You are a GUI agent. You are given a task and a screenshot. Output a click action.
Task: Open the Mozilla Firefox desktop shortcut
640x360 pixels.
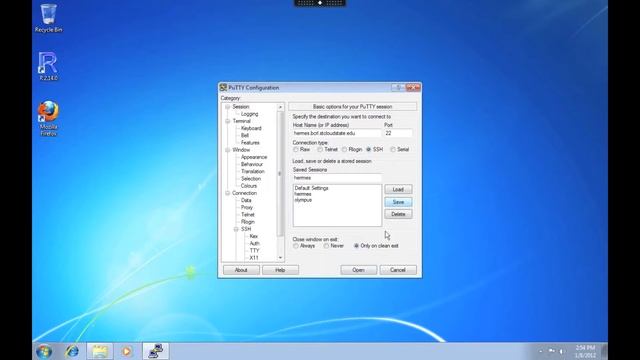pyautogui.click(x=48, y=118)
